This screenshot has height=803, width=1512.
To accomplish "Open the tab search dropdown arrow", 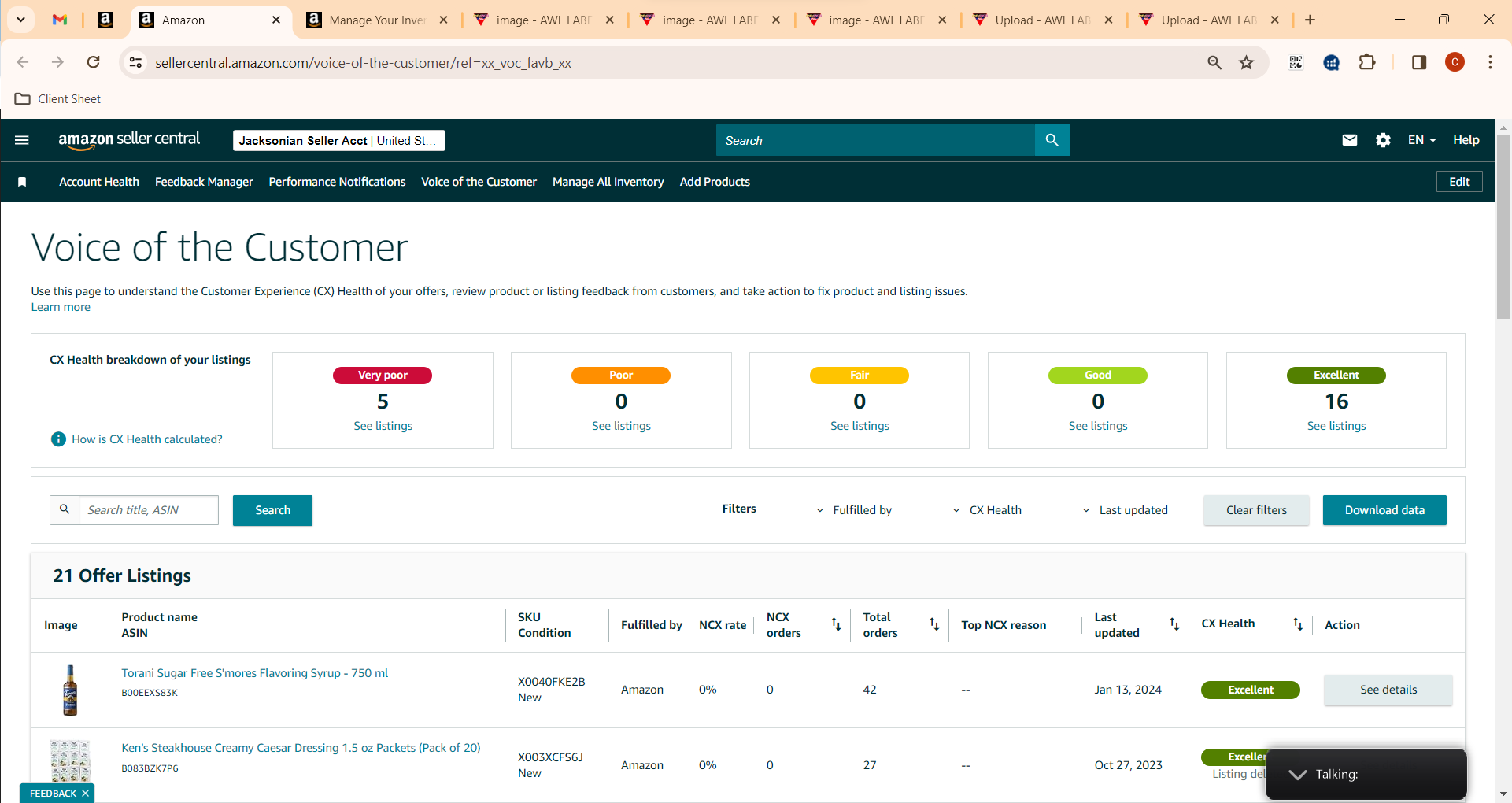I will pos(20,20).
